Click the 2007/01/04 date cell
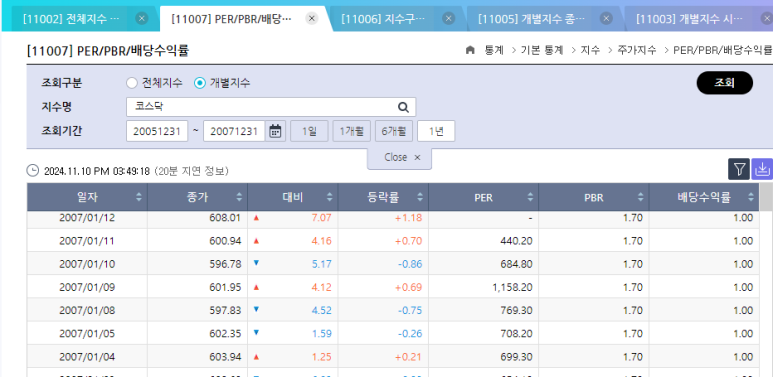Screen dimensions: 773x377 (87, 357)
